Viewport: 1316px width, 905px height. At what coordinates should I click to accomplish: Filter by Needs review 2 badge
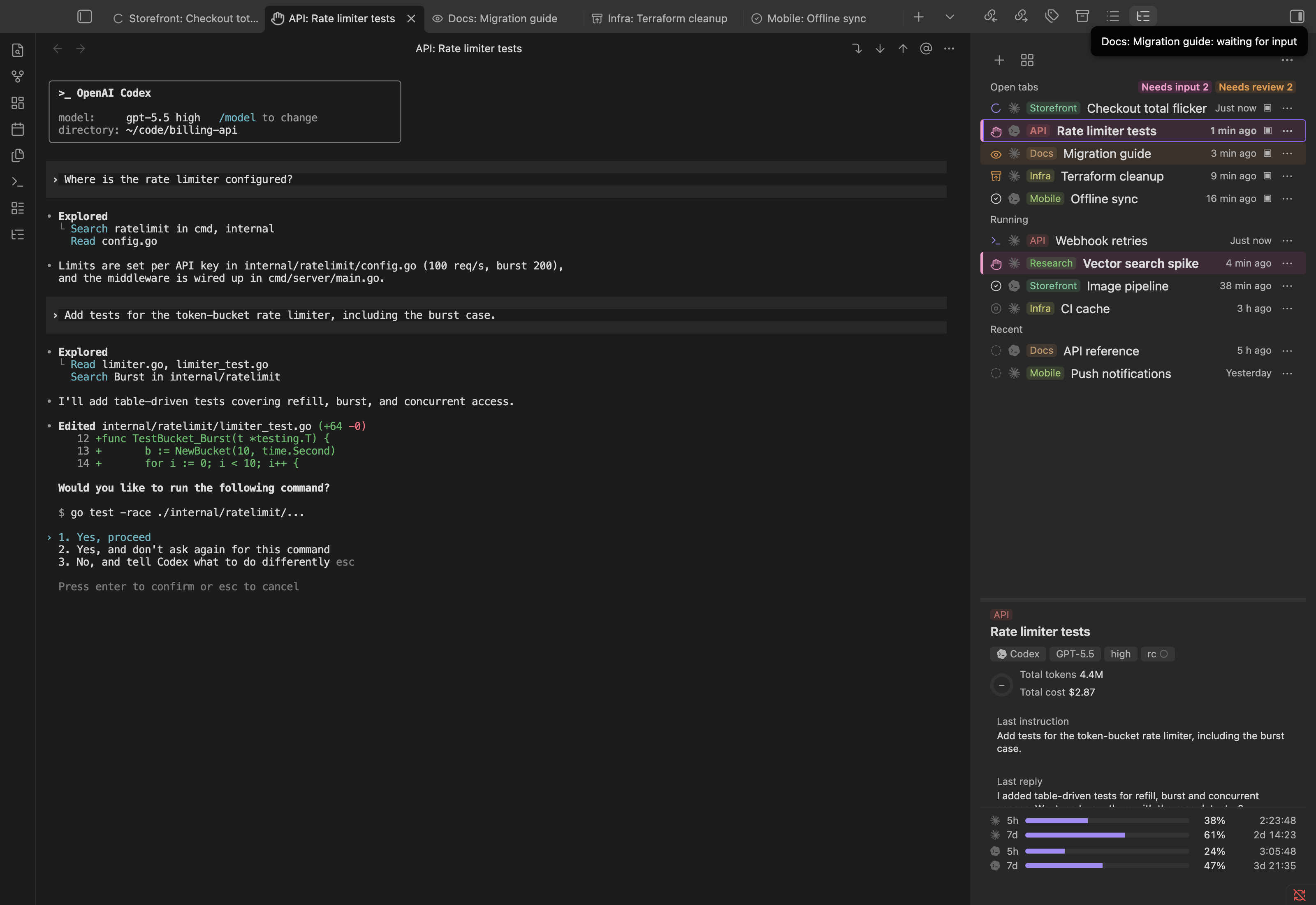pos(1255,87)
